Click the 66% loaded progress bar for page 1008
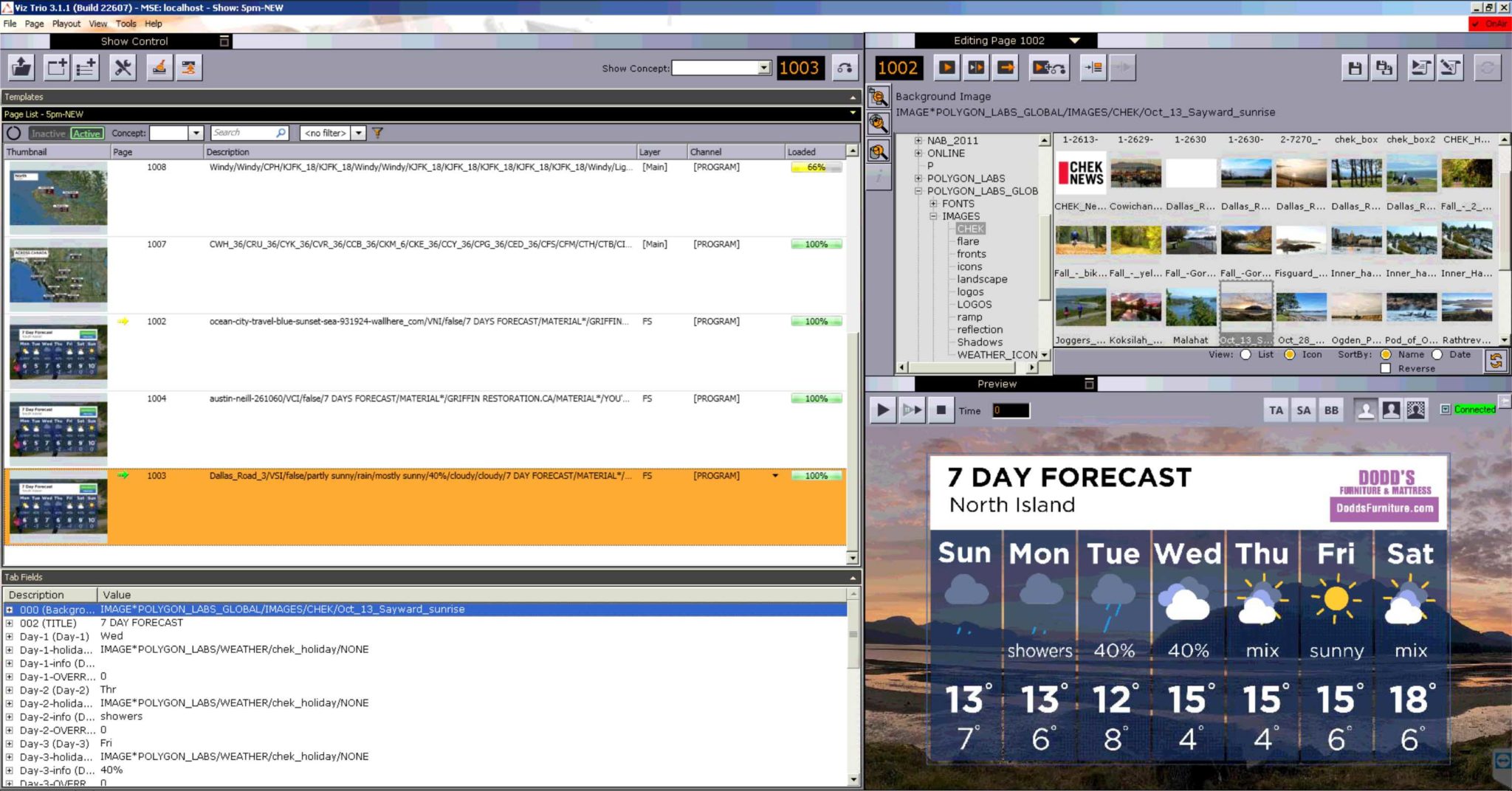Screen dimensions: 1512x791 pyautogui.click(x=817, y=167)
